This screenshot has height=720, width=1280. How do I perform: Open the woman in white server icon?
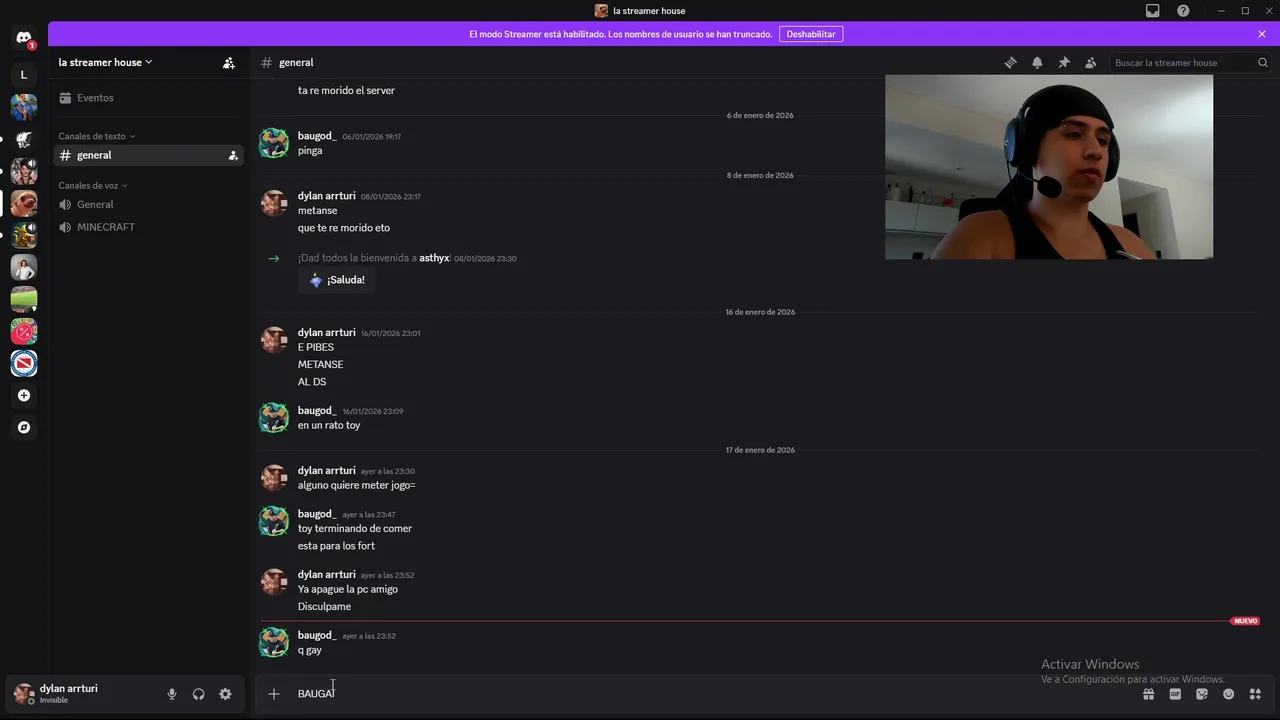[x=24, y=267]
